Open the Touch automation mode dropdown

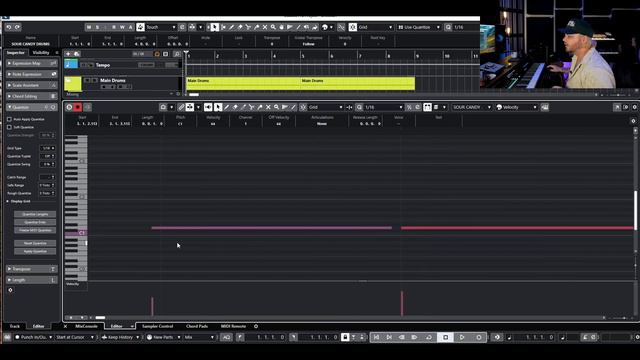click(161, 27)
